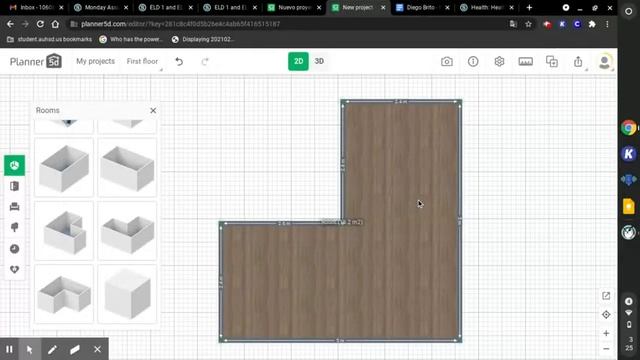Toggle the ruler measurement icon
The image size is (640, 360).
(525, 62)
